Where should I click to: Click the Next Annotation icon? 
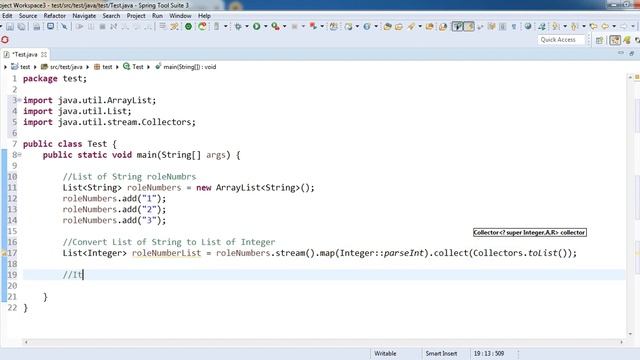(556, 27)
